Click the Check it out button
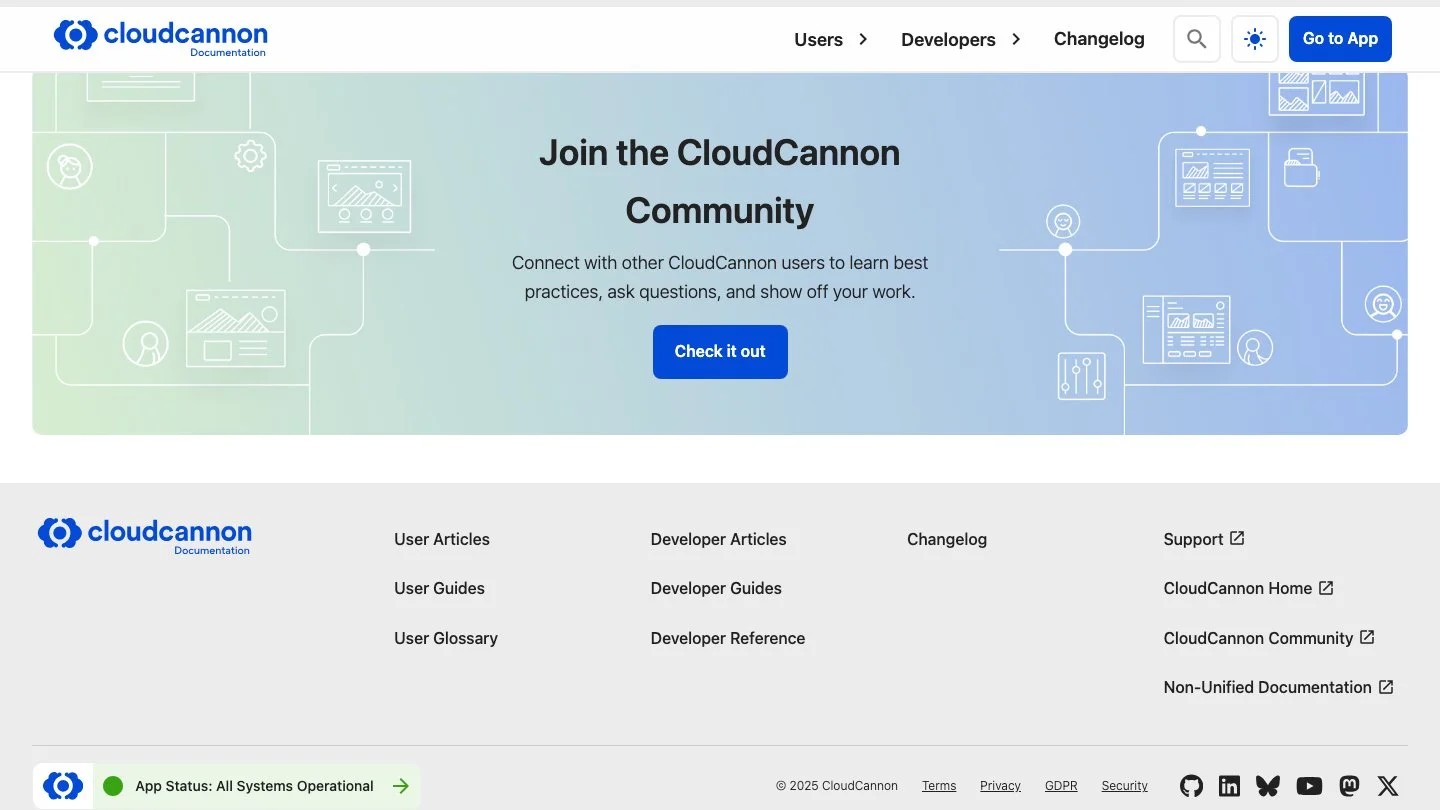Viewport: 1440px width, 810px height. pyautogui.click(x=720, y=352)
